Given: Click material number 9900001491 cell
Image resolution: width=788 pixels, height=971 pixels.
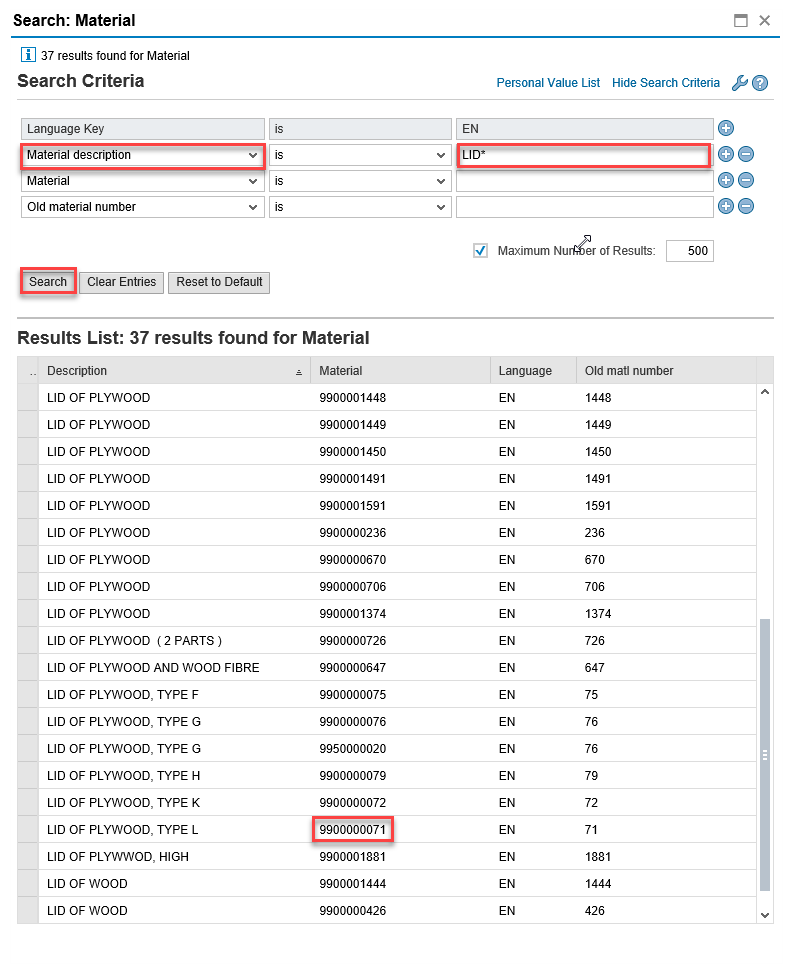Looking at the screenshot, I should [352, 479].
